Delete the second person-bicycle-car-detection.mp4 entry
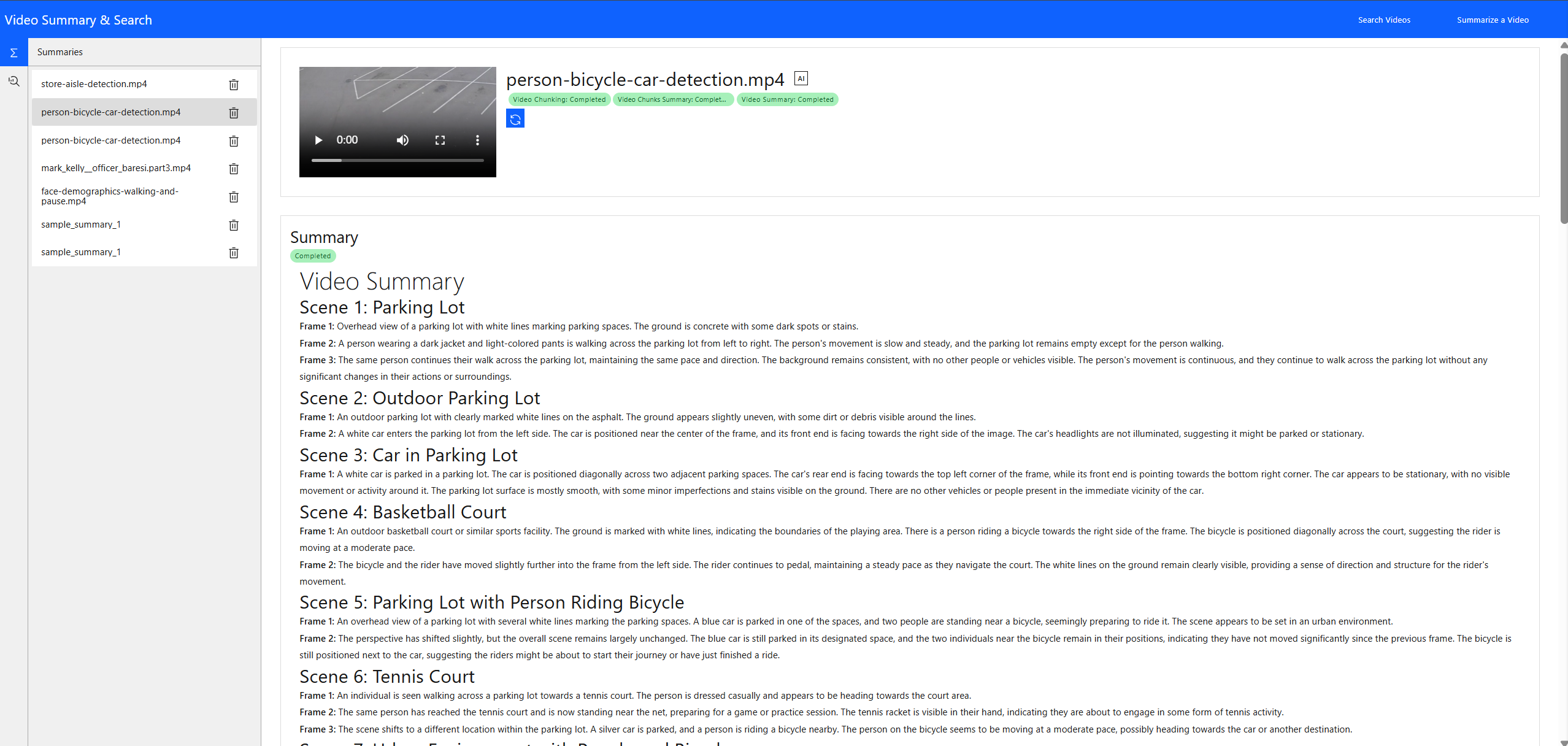The height and width of the screenshot is (746, 1568). (x=234, y=140)
